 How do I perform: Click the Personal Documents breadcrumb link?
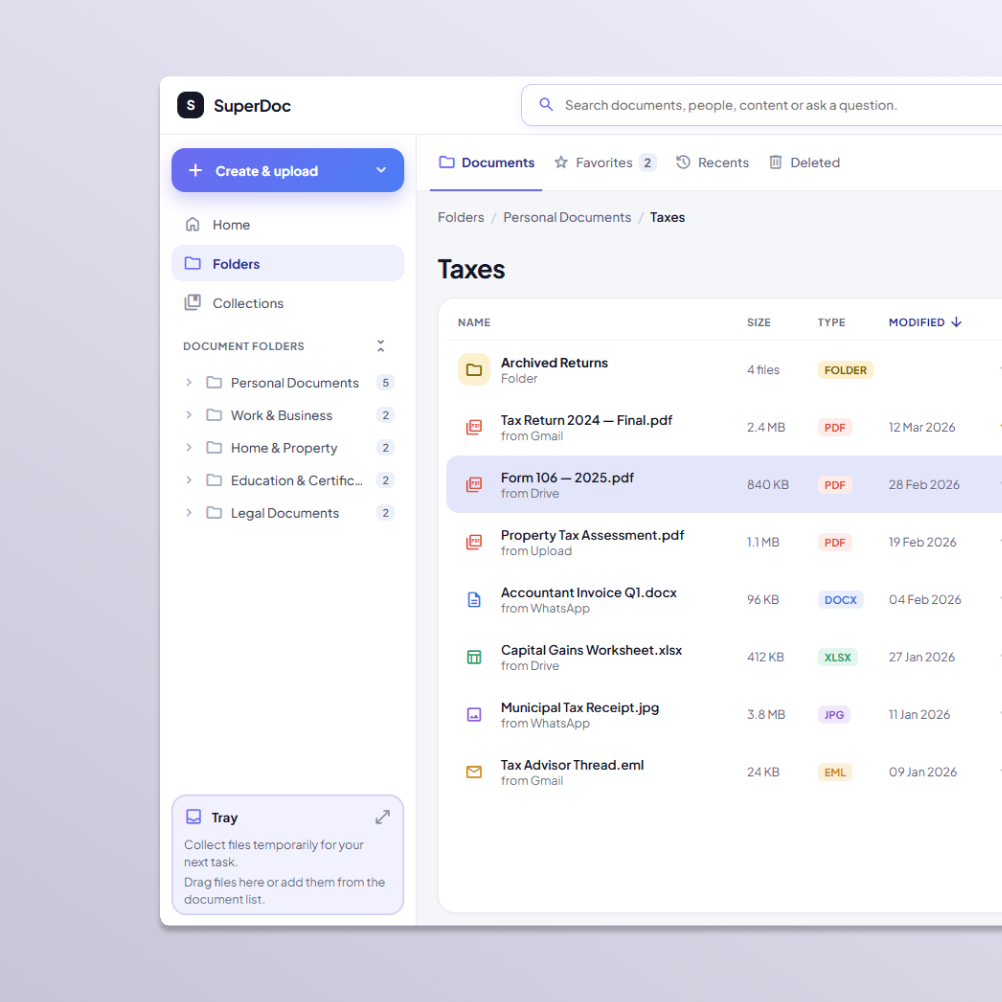567,218
